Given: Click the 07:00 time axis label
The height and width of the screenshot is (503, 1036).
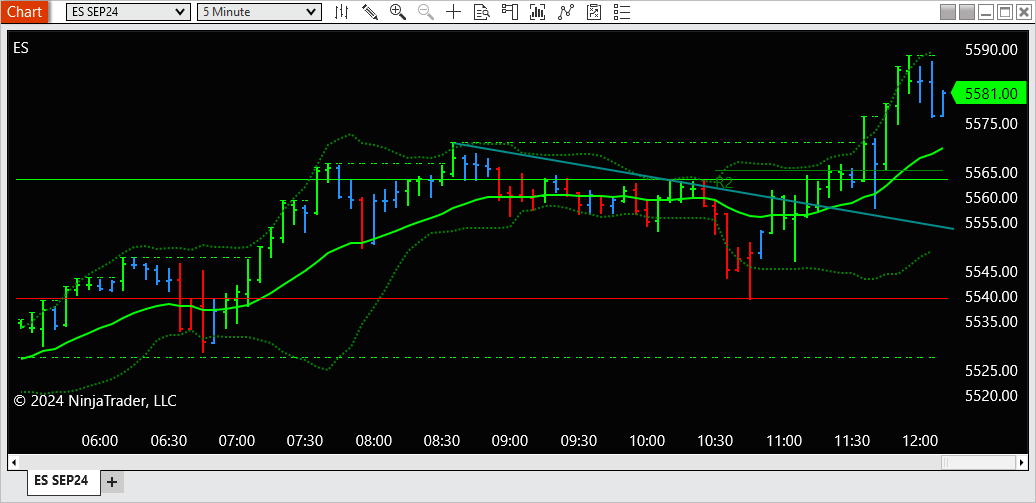Looking at the screenshot, I should point(237,441).
